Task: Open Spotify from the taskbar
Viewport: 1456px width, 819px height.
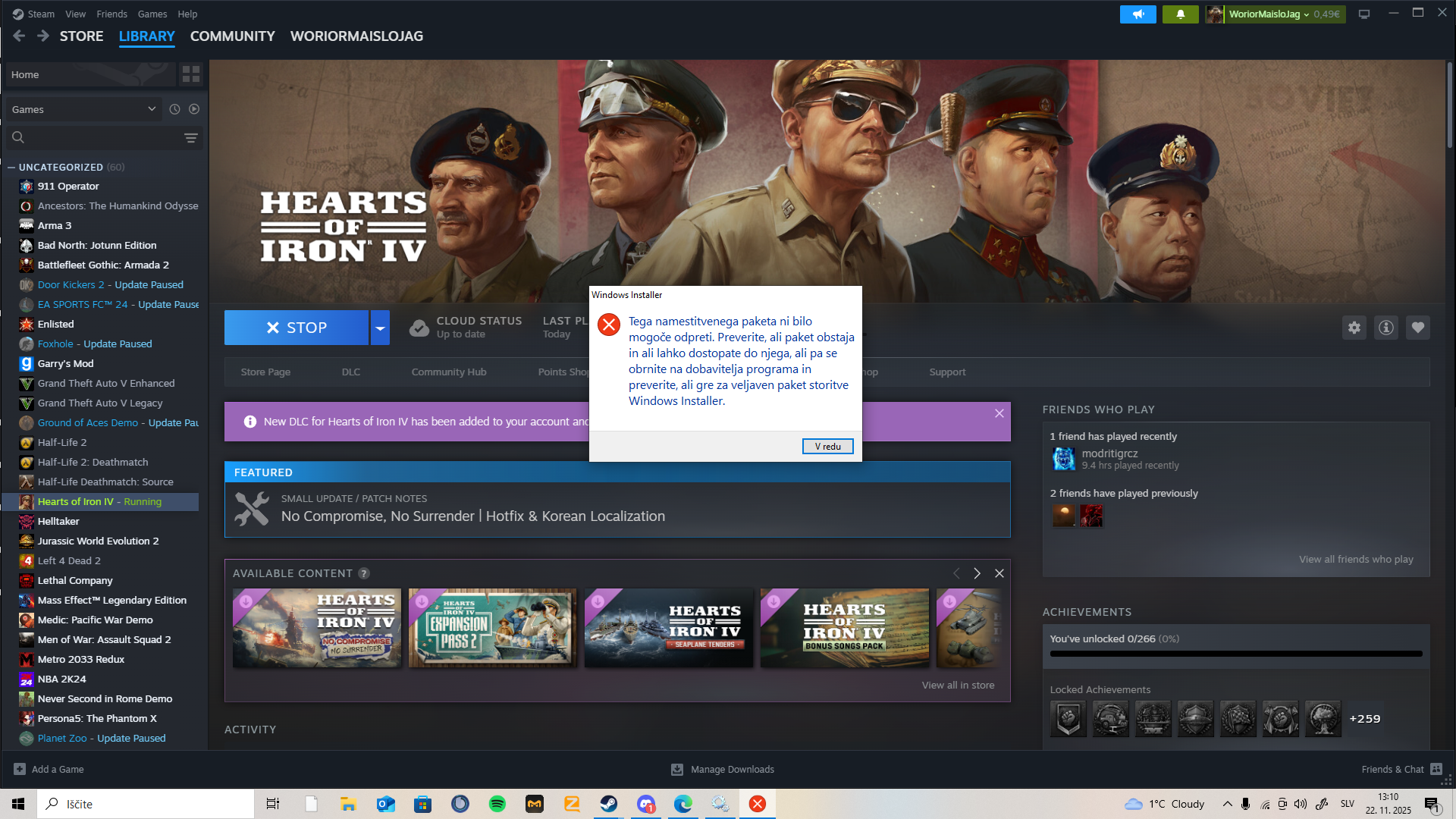Action: (497, 804)
